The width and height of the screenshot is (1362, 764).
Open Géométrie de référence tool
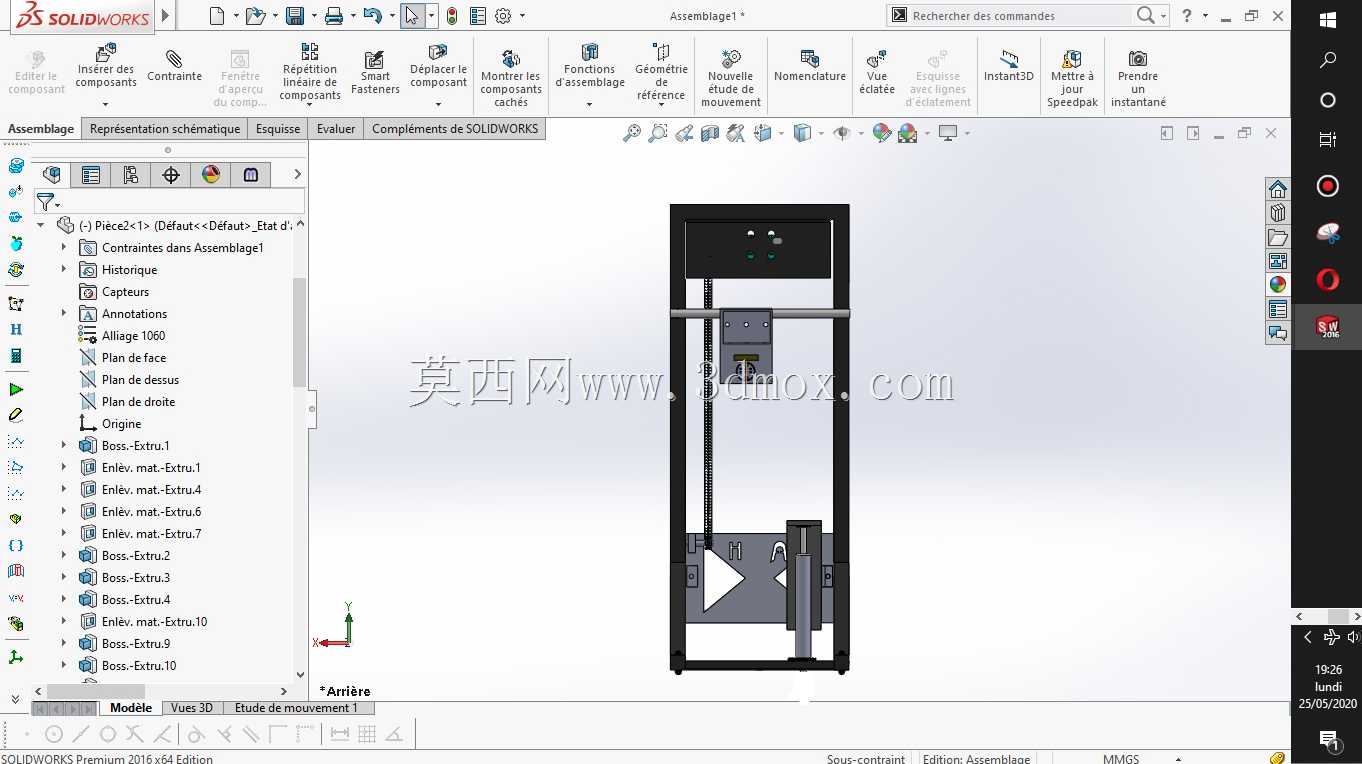tap(661, 72)
